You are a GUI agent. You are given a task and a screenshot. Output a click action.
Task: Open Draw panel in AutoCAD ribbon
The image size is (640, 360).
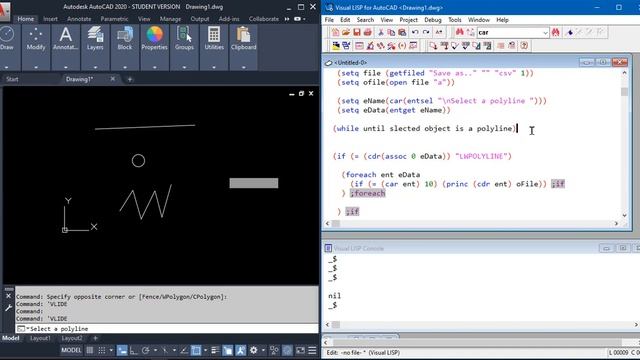pyautogui.click(x=7, y=39)
